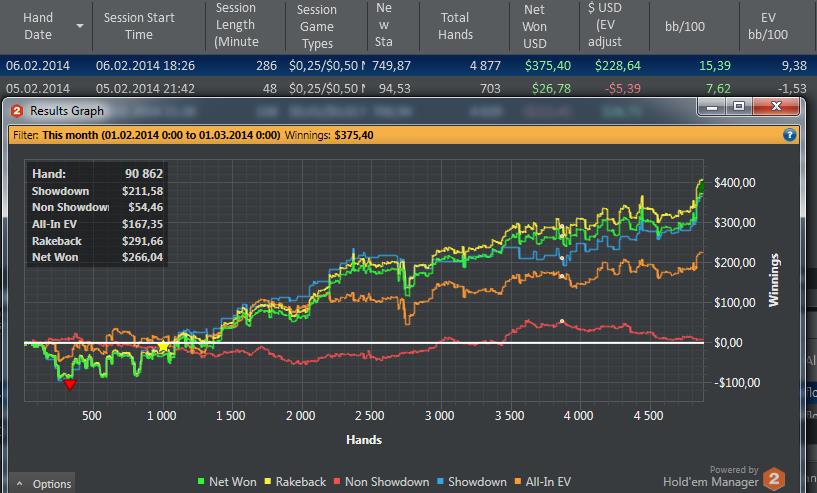
Task: Select the 06.02.2014 session row
Action: [408, 66]
